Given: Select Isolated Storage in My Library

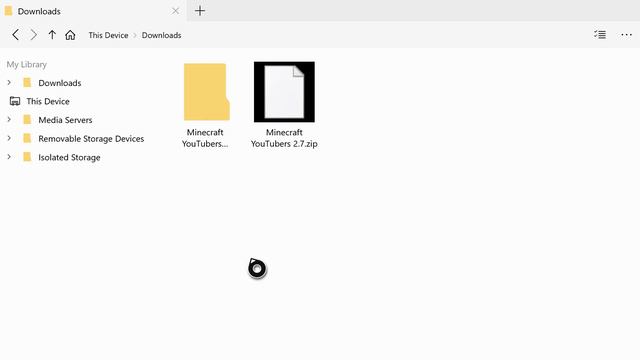Looking at the screenshot, I should (x=69, y=157).
